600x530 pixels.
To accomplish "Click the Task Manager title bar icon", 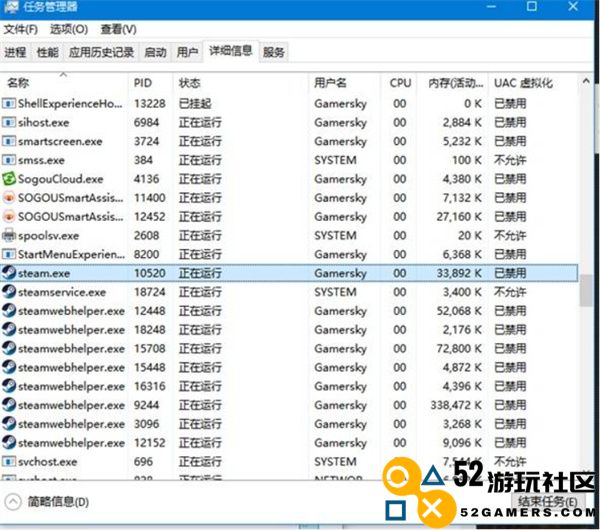I will coord(11,7).
